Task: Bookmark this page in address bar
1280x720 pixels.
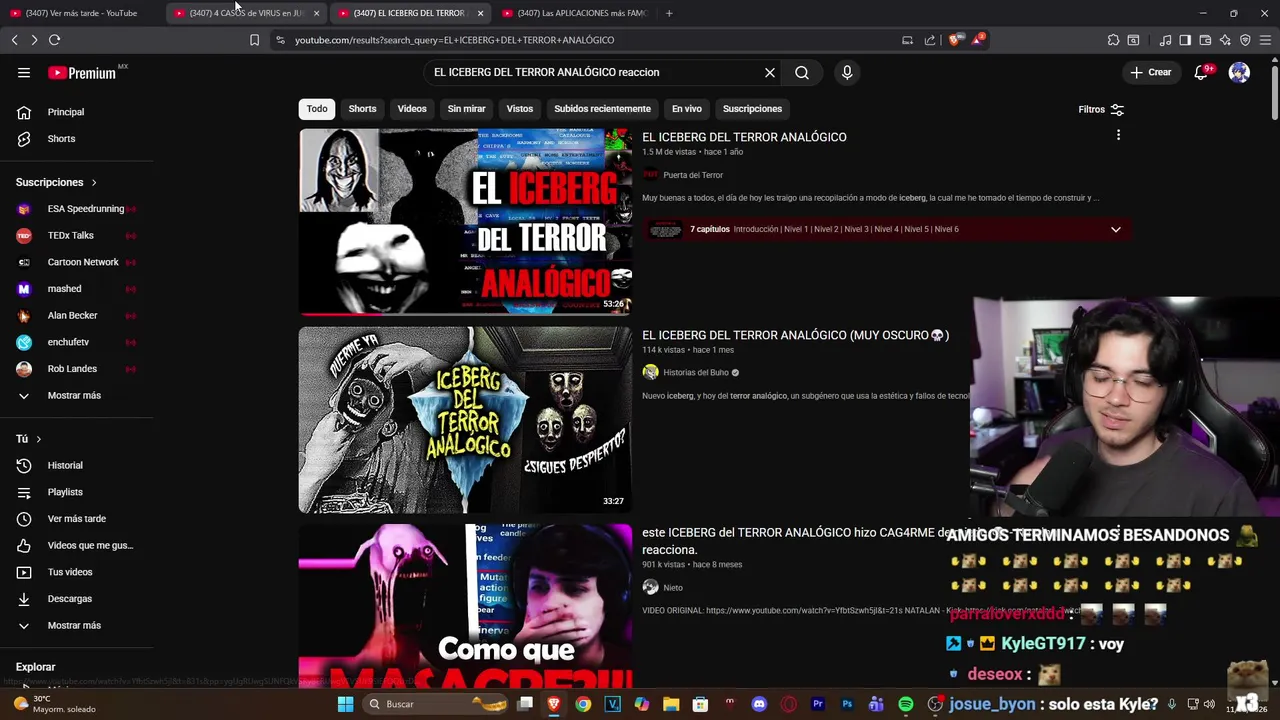Action: click(254, 40)
